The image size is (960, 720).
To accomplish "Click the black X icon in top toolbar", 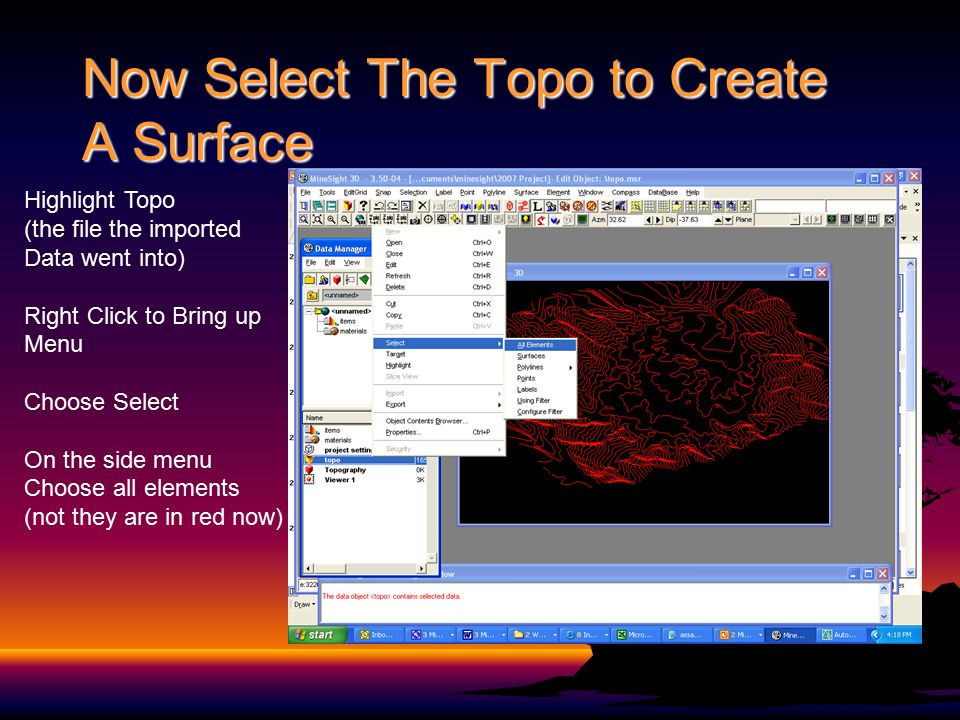I will [422, 206].
